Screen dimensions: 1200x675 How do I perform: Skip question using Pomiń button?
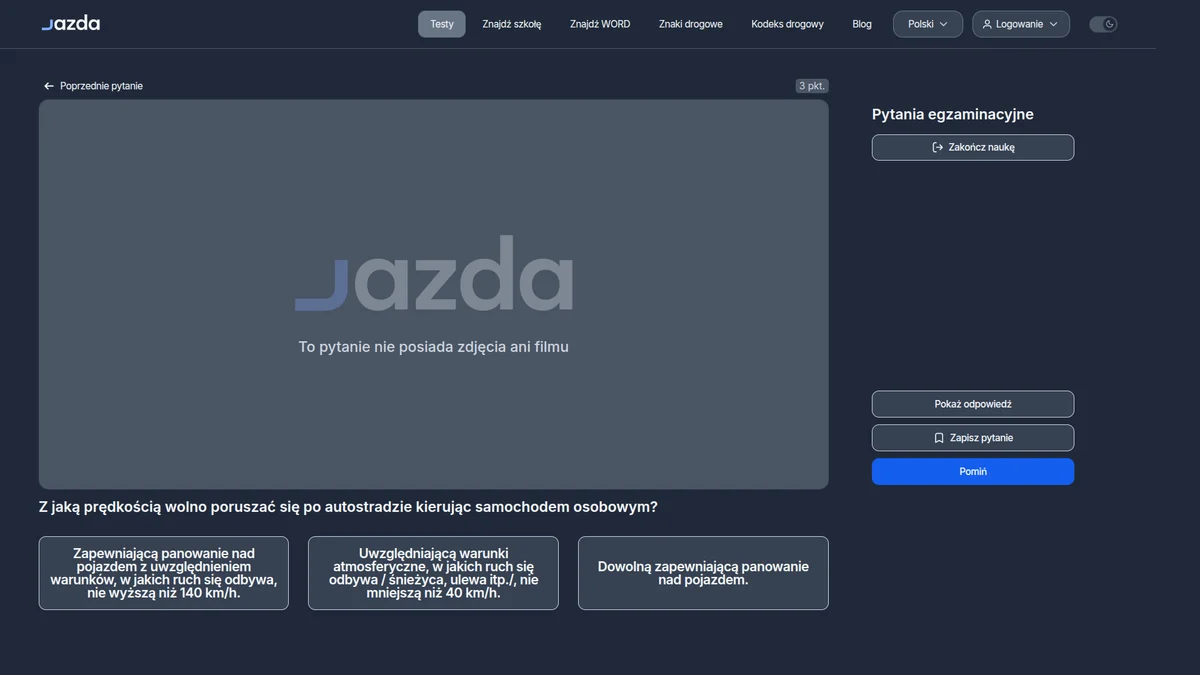coord(973,472)
